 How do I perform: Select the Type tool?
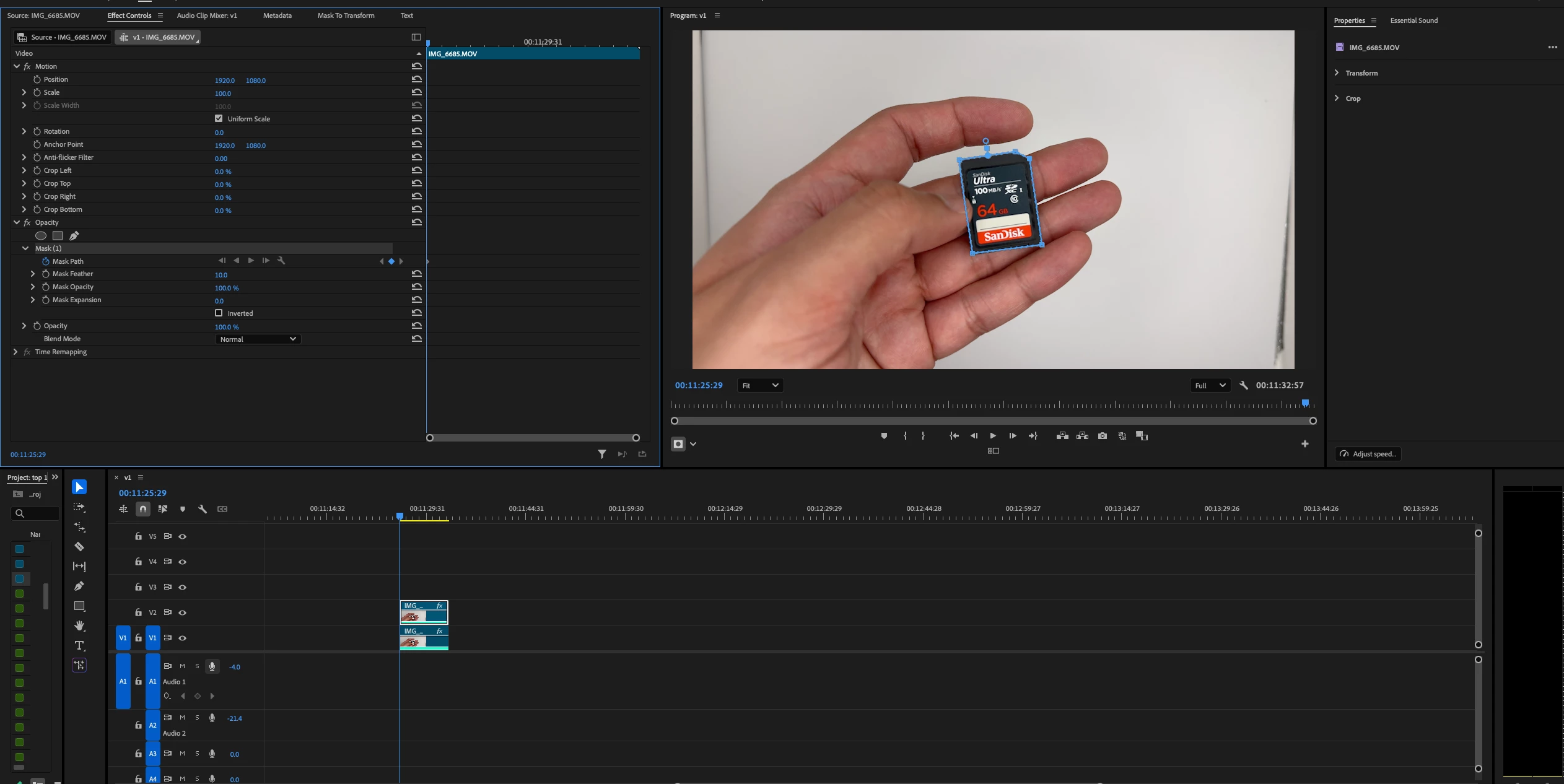click(x=79, y=646)
